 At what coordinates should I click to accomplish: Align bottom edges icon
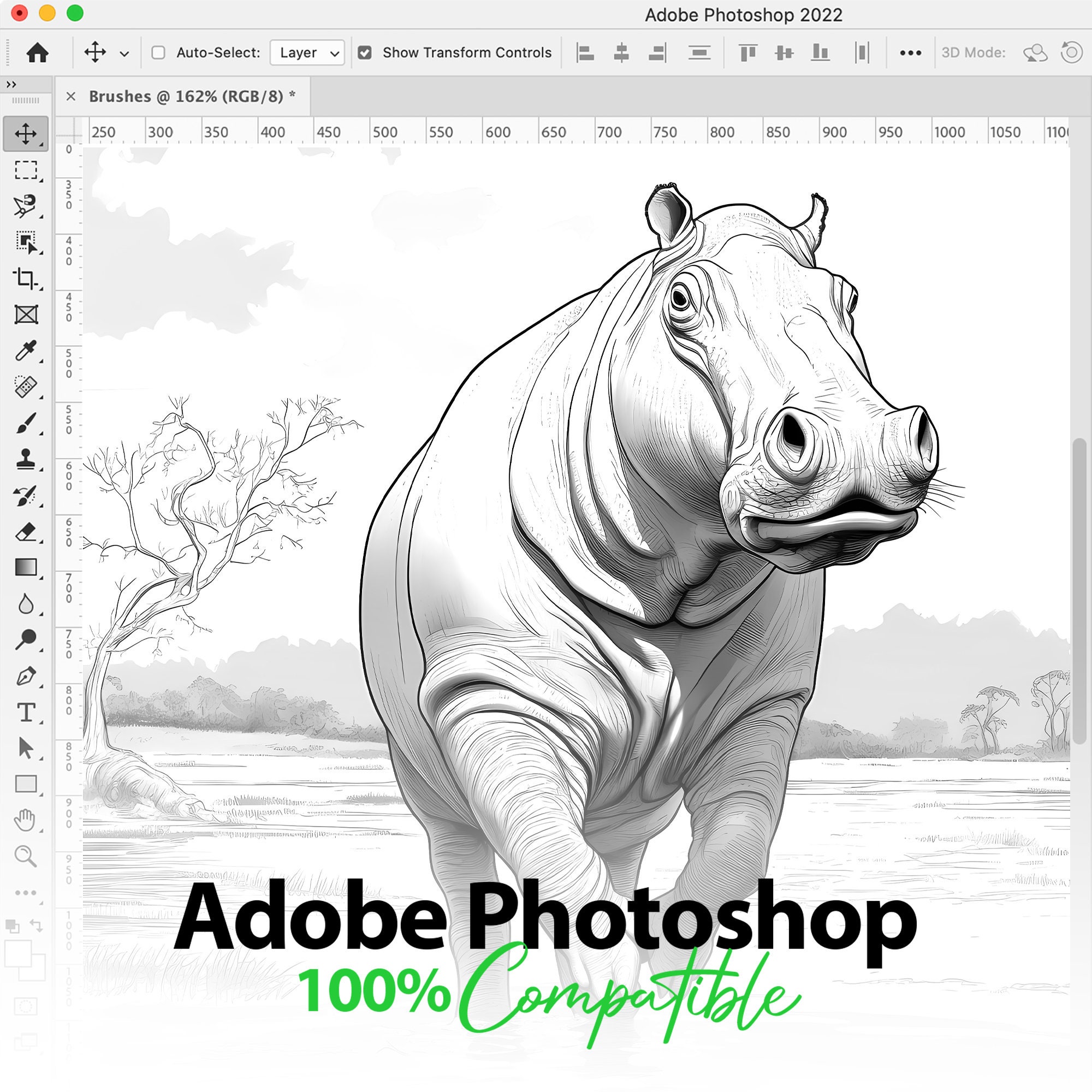820,52
